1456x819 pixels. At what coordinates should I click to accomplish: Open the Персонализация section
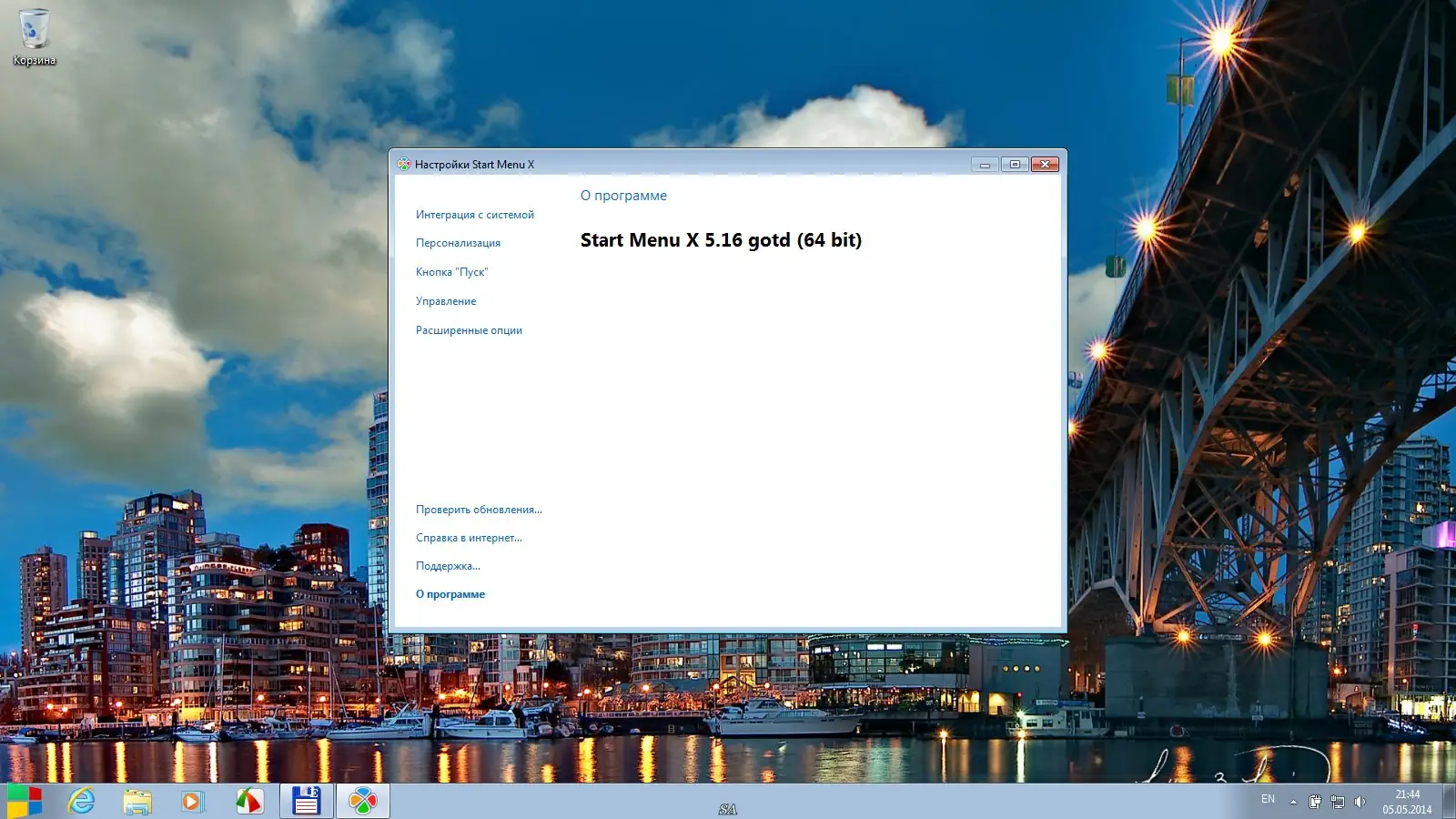point(458,243)
